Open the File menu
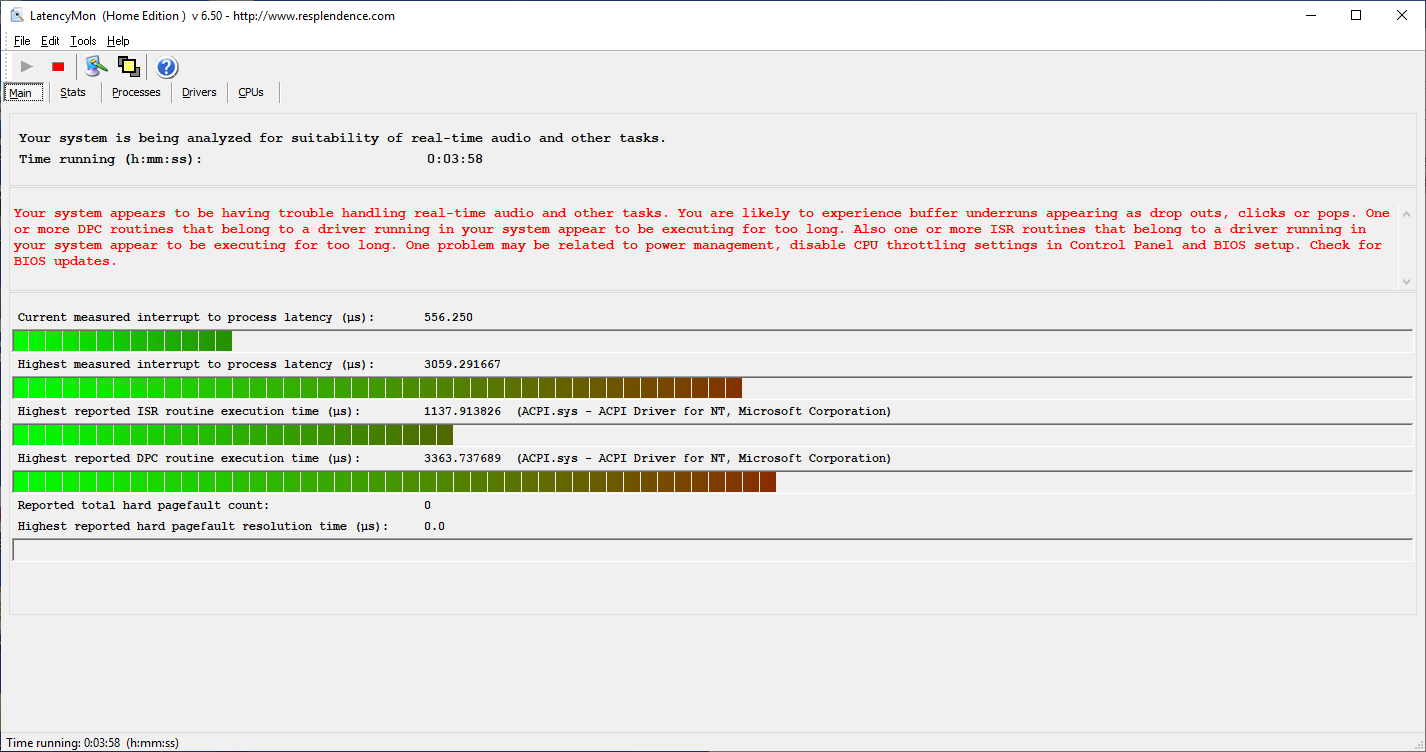The height and width of the screenshot is (752, 1426). click(22, 41)
